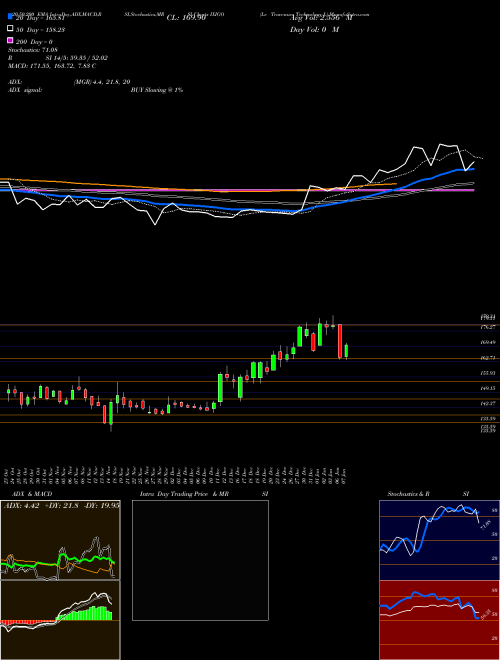Click the thick blue 20-day moving average line end
Screen dimensions: 500x660
473,169
